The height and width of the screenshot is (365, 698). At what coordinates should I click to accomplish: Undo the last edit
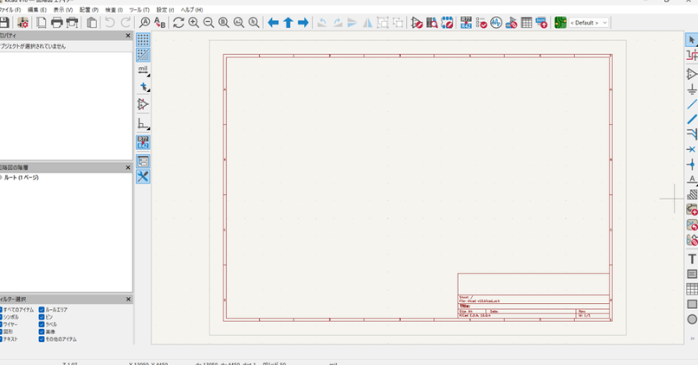pyautogui.click(x=110, y=22)
